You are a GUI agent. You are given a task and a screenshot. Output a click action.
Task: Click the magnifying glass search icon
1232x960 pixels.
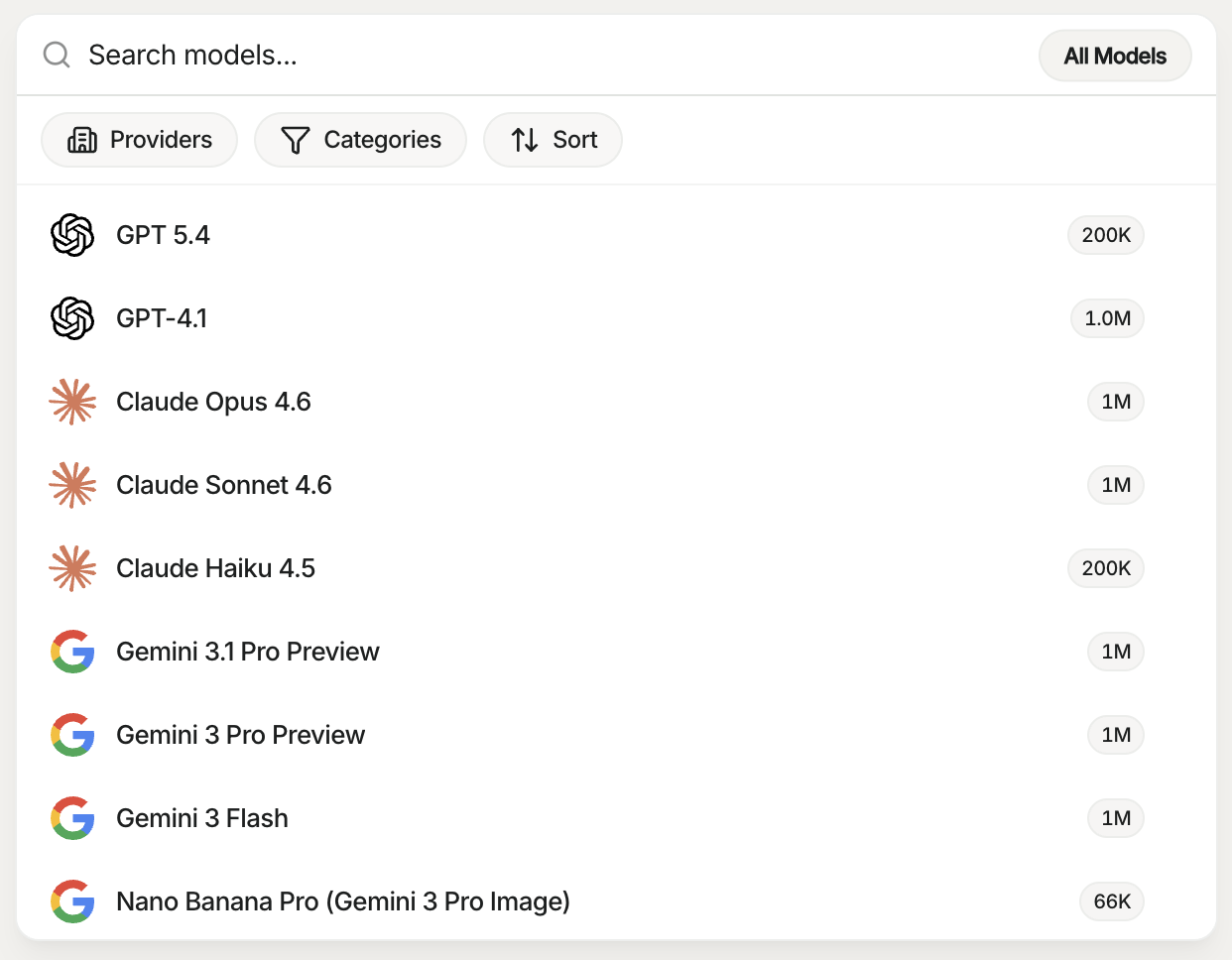point(56,55)
